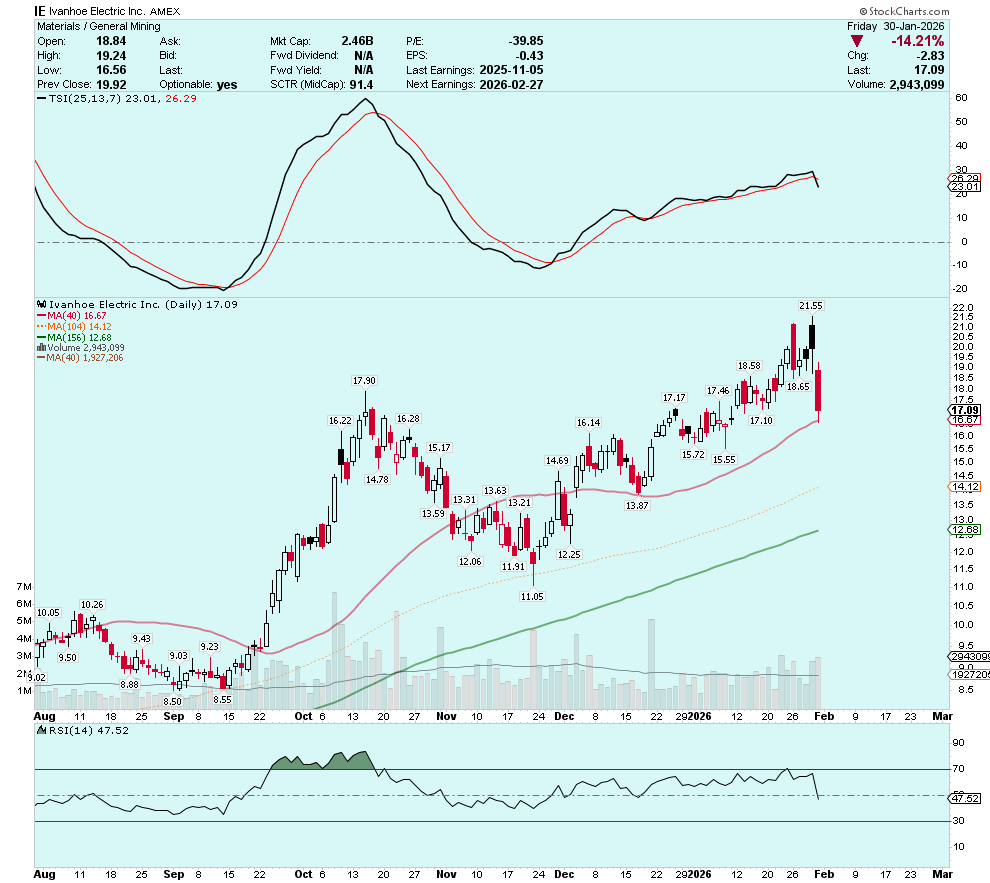Click the volume bars icon in legend
Screen dimensions: 990x883
coord(40,347)
